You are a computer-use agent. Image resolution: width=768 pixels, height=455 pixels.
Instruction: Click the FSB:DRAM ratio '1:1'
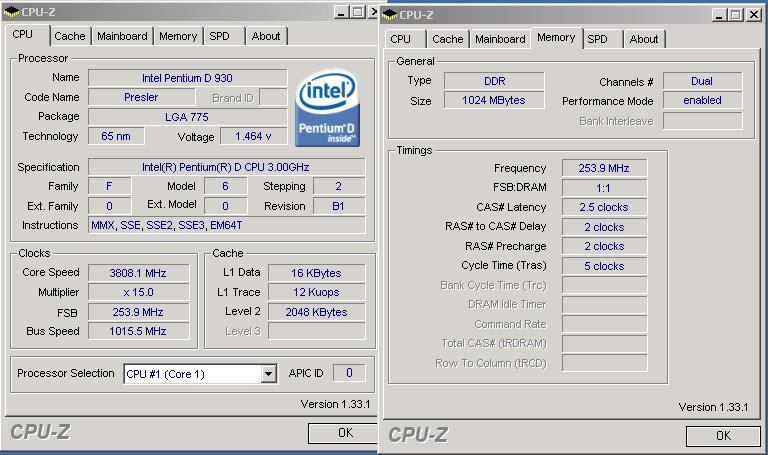[604, 188]
